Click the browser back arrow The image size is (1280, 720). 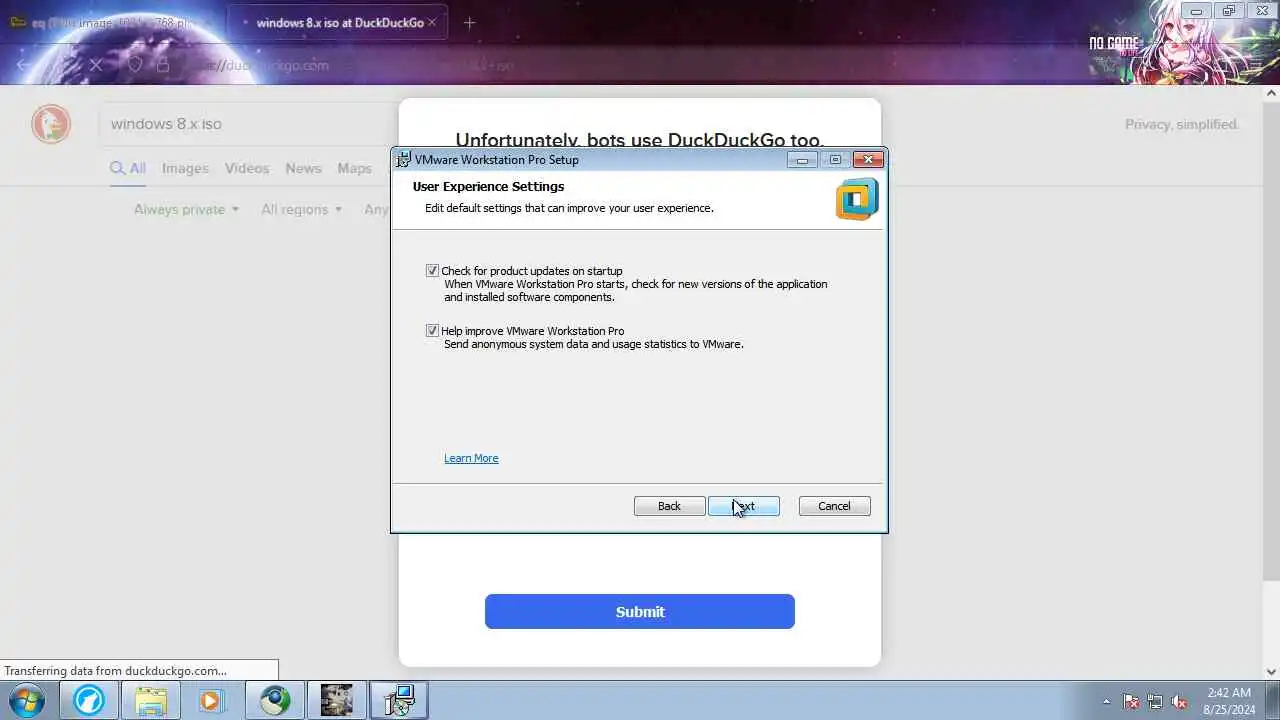point(24,65)
